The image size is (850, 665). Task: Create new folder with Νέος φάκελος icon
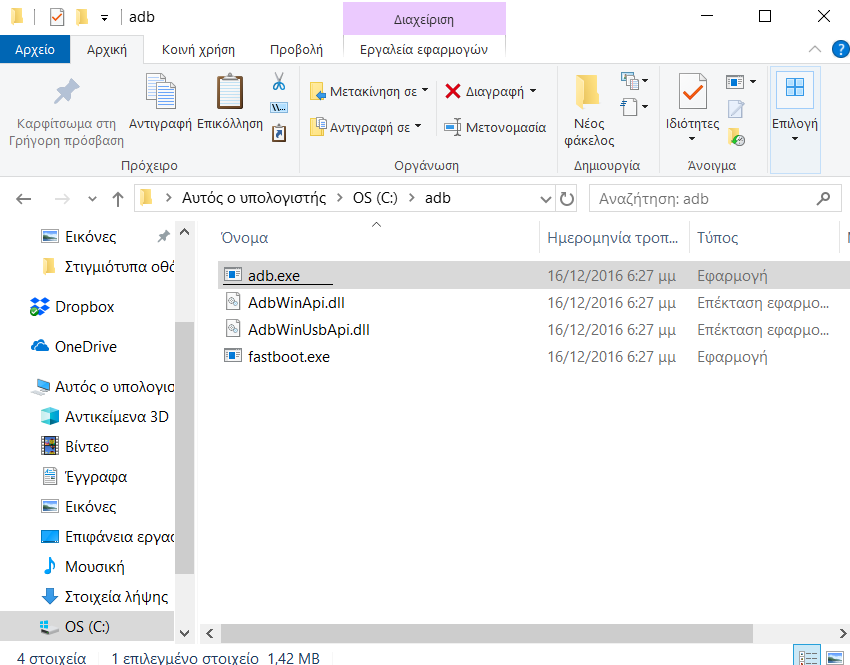coord(588,93)
